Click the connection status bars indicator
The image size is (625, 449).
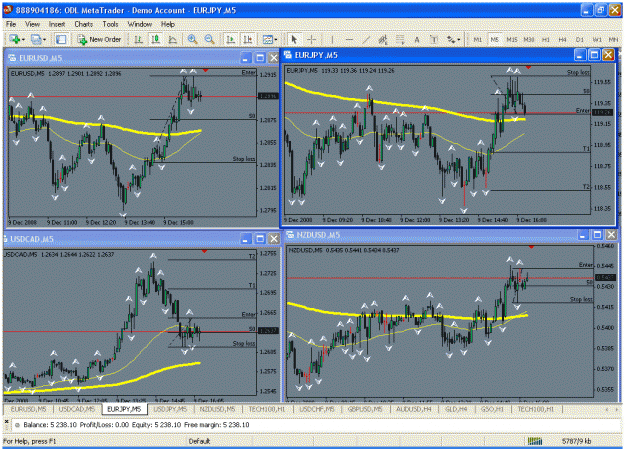coord(535,441)
